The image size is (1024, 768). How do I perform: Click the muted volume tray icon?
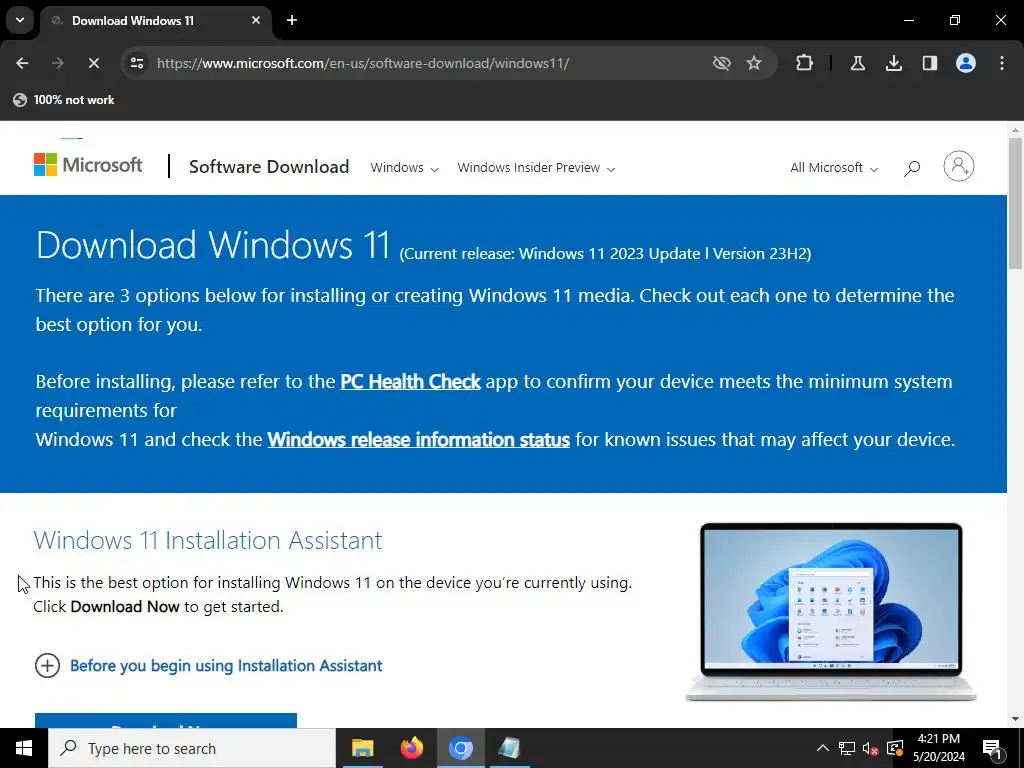[871, 748]
